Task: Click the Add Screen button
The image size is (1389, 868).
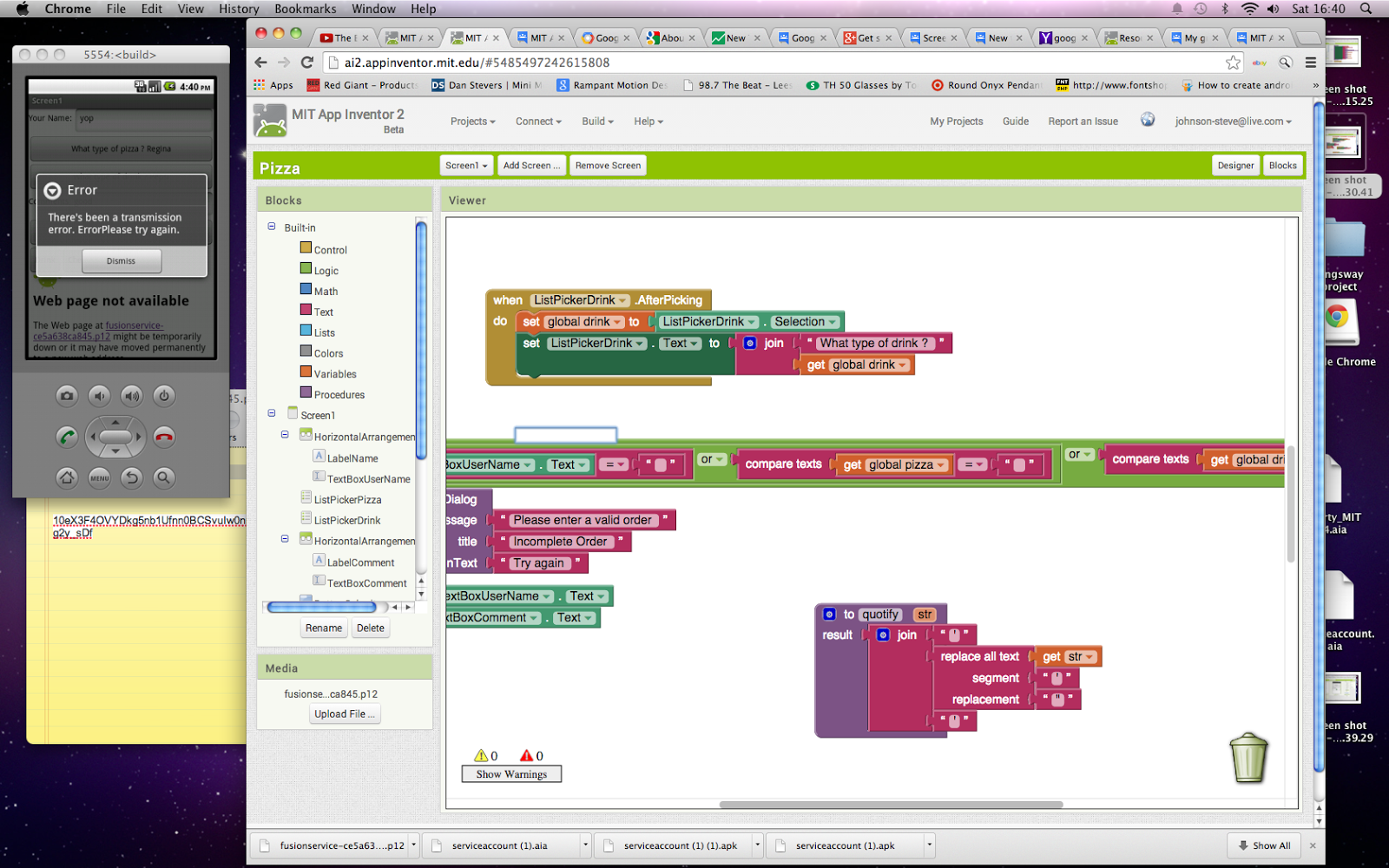Action: 531,165
